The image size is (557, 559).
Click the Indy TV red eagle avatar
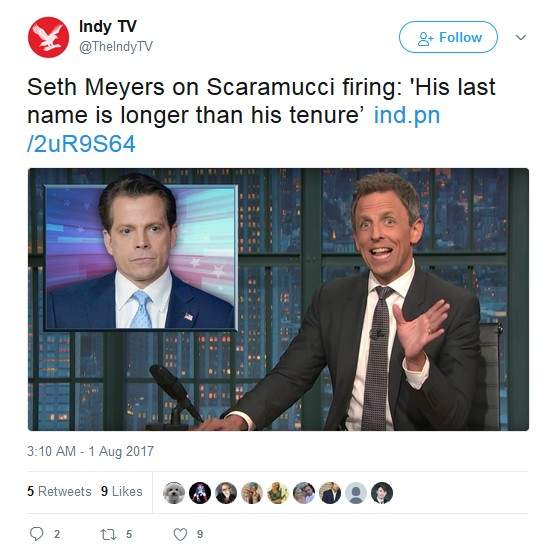tap(48, 37)
